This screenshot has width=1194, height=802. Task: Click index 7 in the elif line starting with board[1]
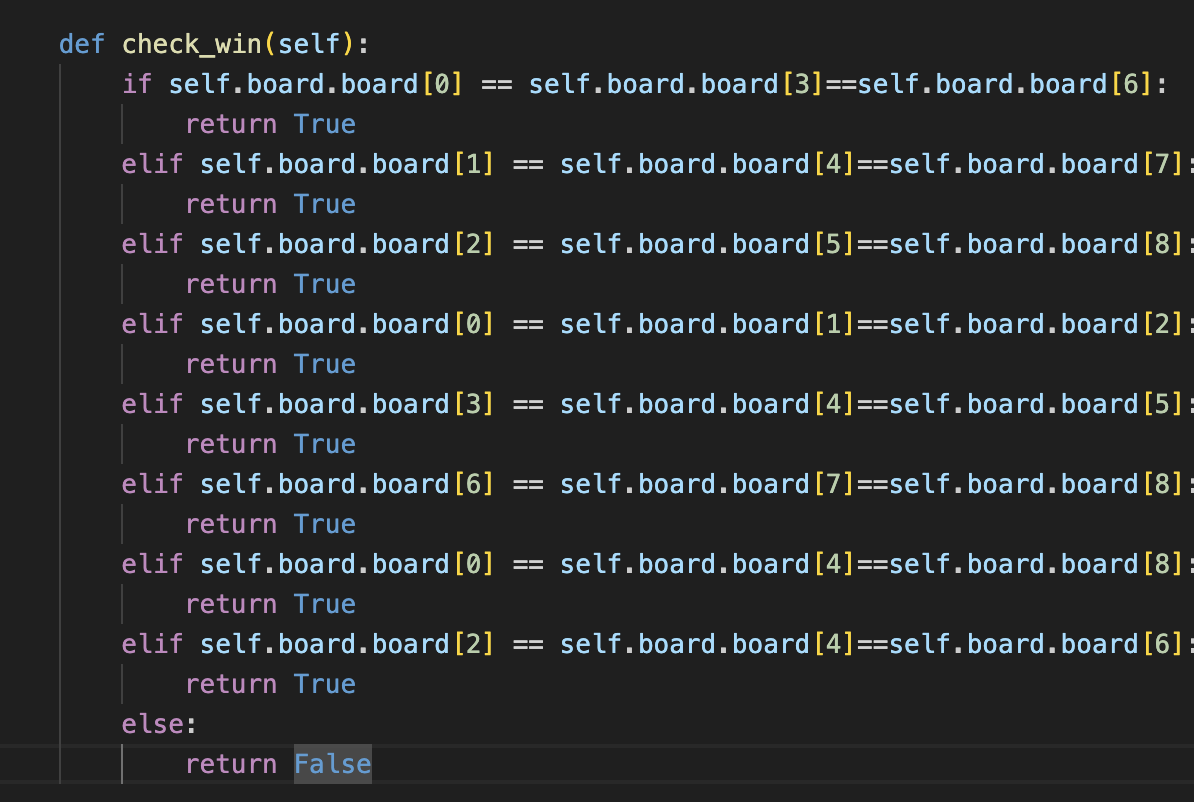coord(1162,164)
